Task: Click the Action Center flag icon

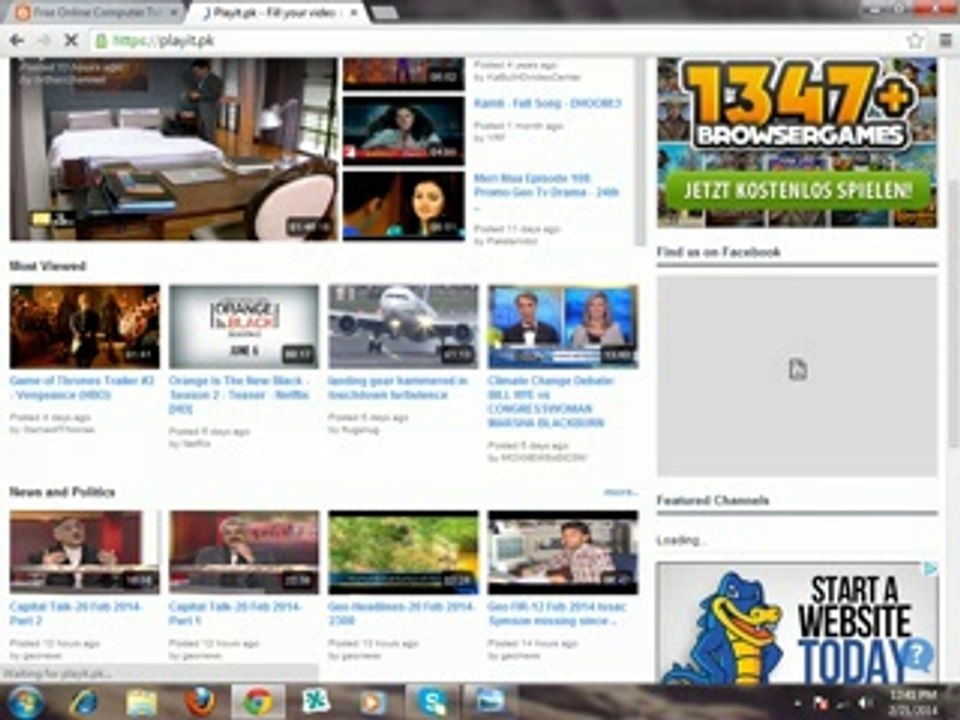Action: [820, 703]
